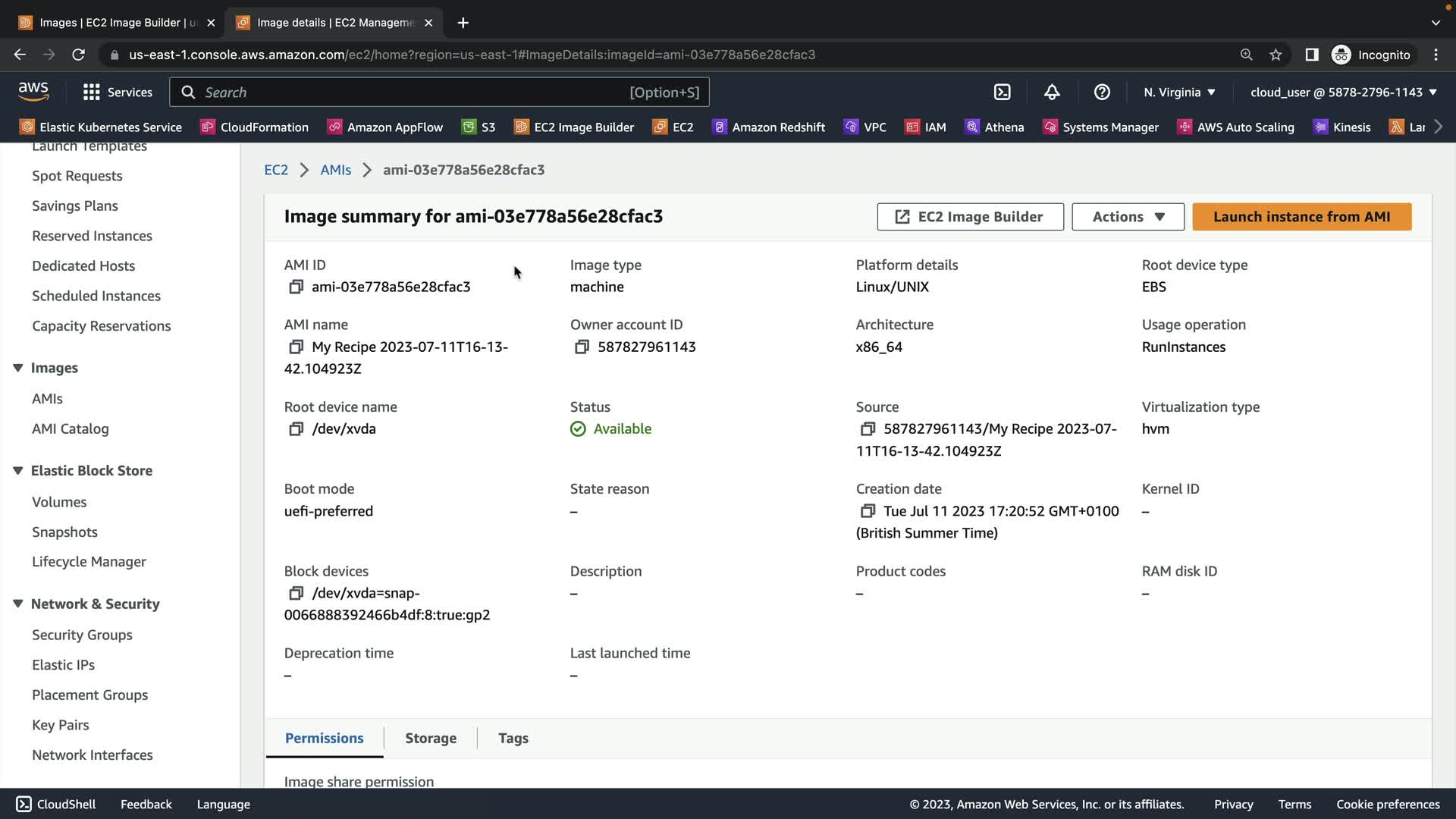Expand the cloud_user account menu

click(1343, 93)
